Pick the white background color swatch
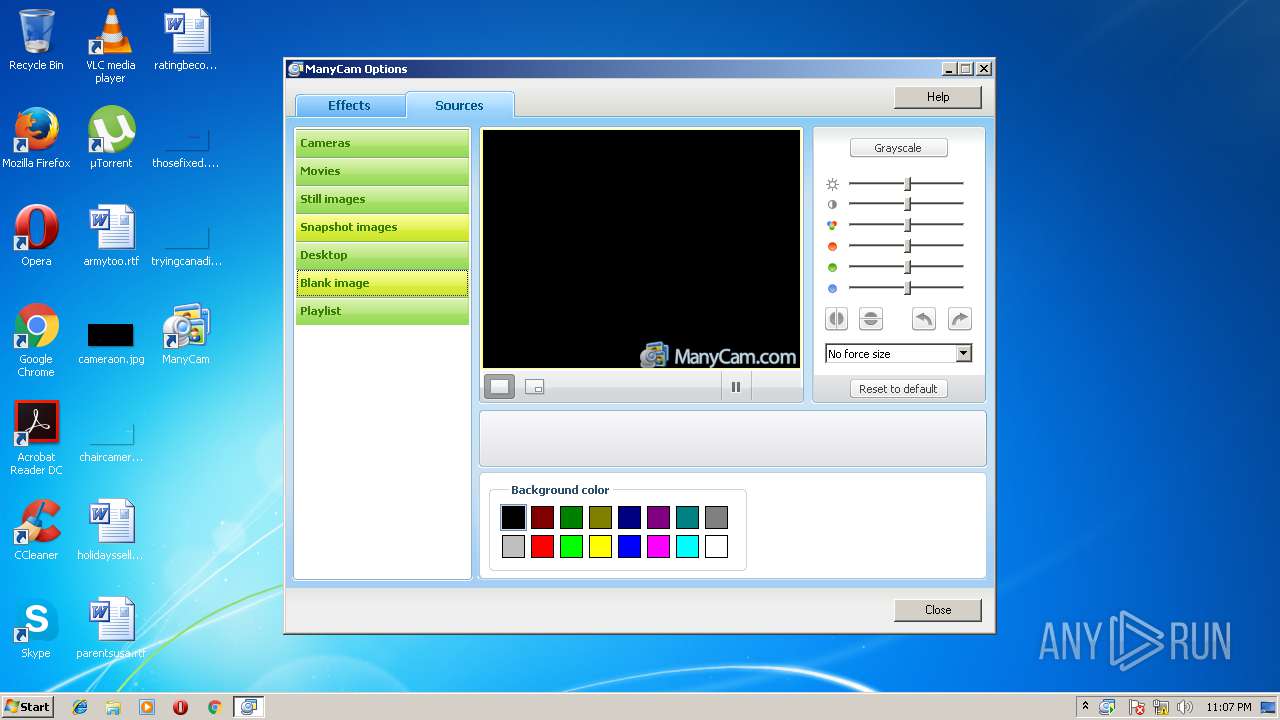The image size is (1280, 720). click(716, 546)
